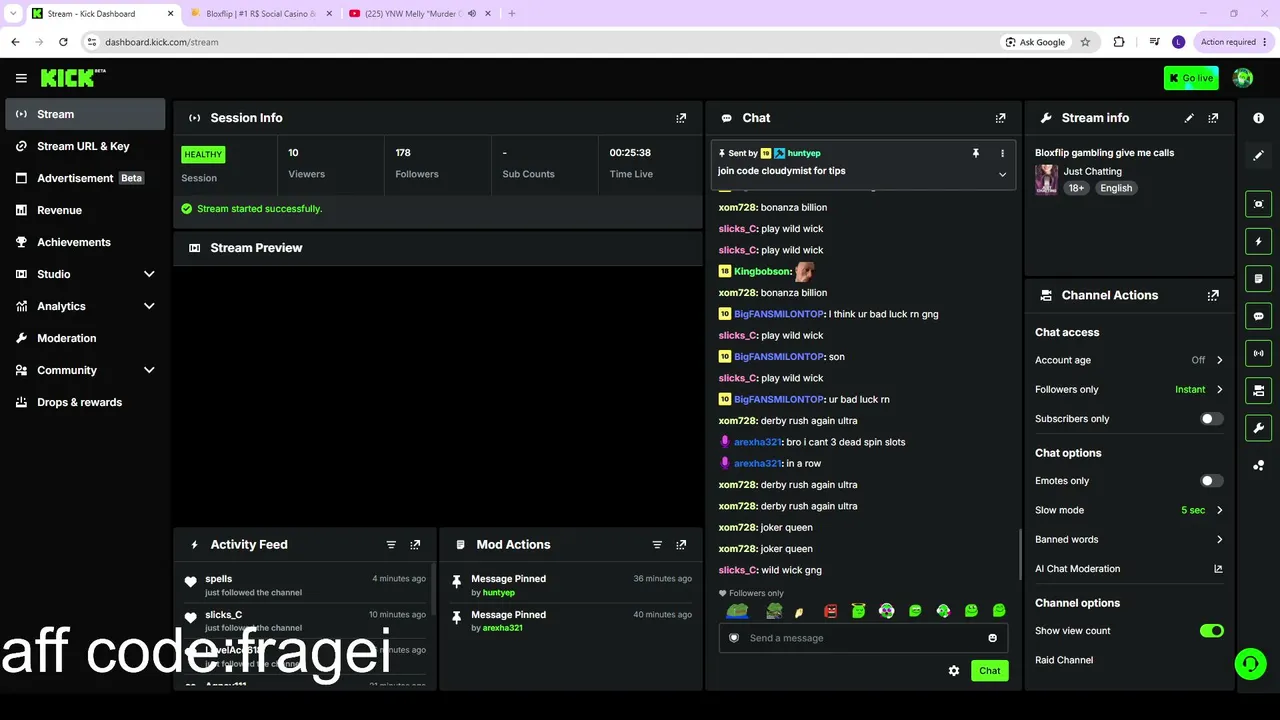Click the Go live button

click(1191, 78)
